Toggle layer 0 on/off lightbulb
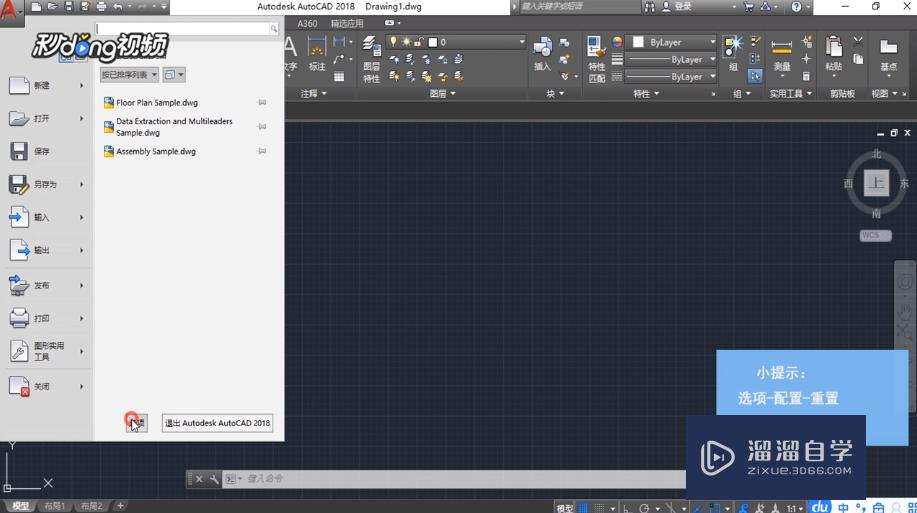The height and width of the screenshot is (513, 917). 393,42
